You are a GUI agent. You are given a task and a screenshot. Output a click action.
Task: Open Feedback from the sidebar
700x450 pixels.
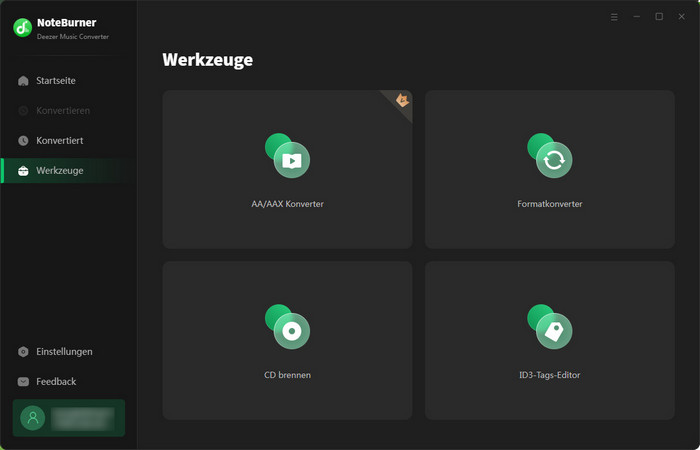pos(69,382)
